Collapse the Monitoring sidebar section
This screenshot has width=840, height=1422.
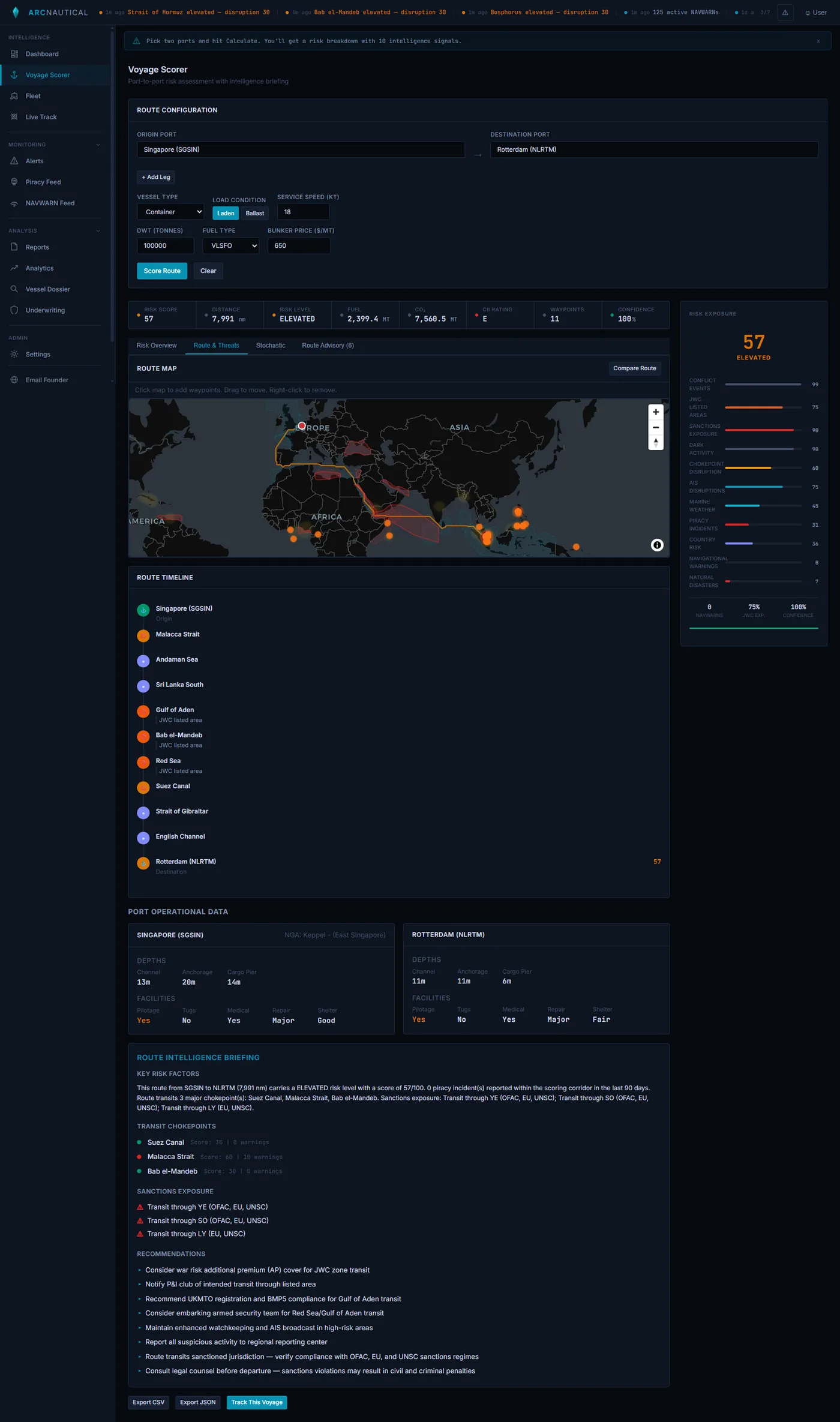point(98,145)
